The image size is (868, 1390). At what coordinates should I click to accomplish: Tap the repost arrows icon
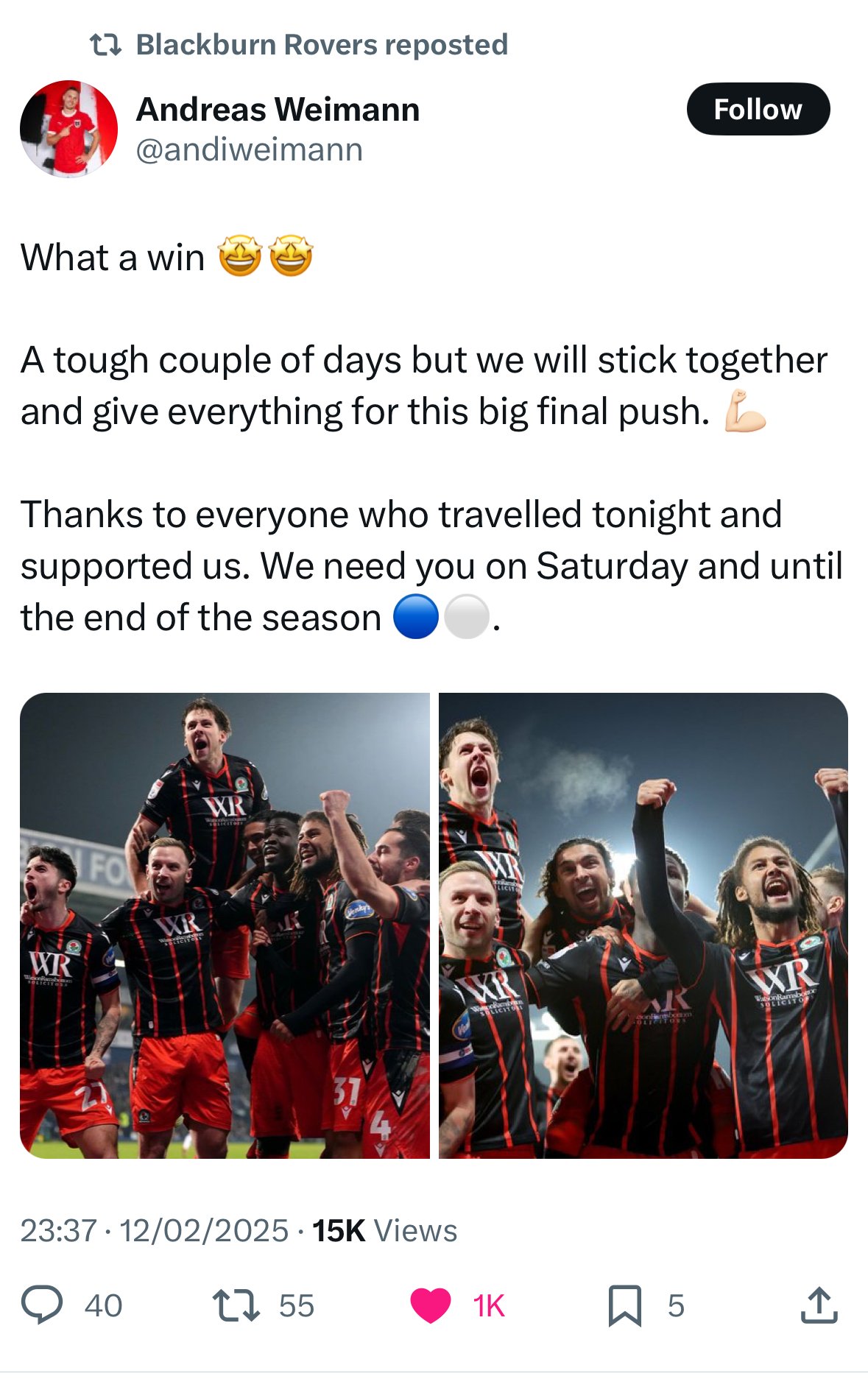[x=236, y=1305]
